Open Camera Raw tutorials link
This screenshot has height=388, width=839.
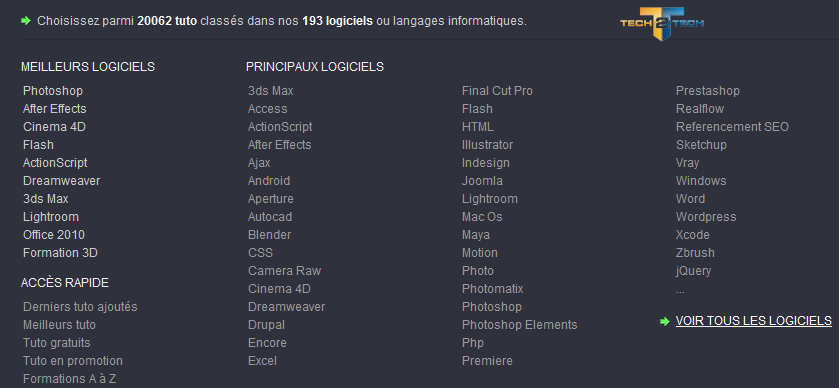(x=285, y=271)
